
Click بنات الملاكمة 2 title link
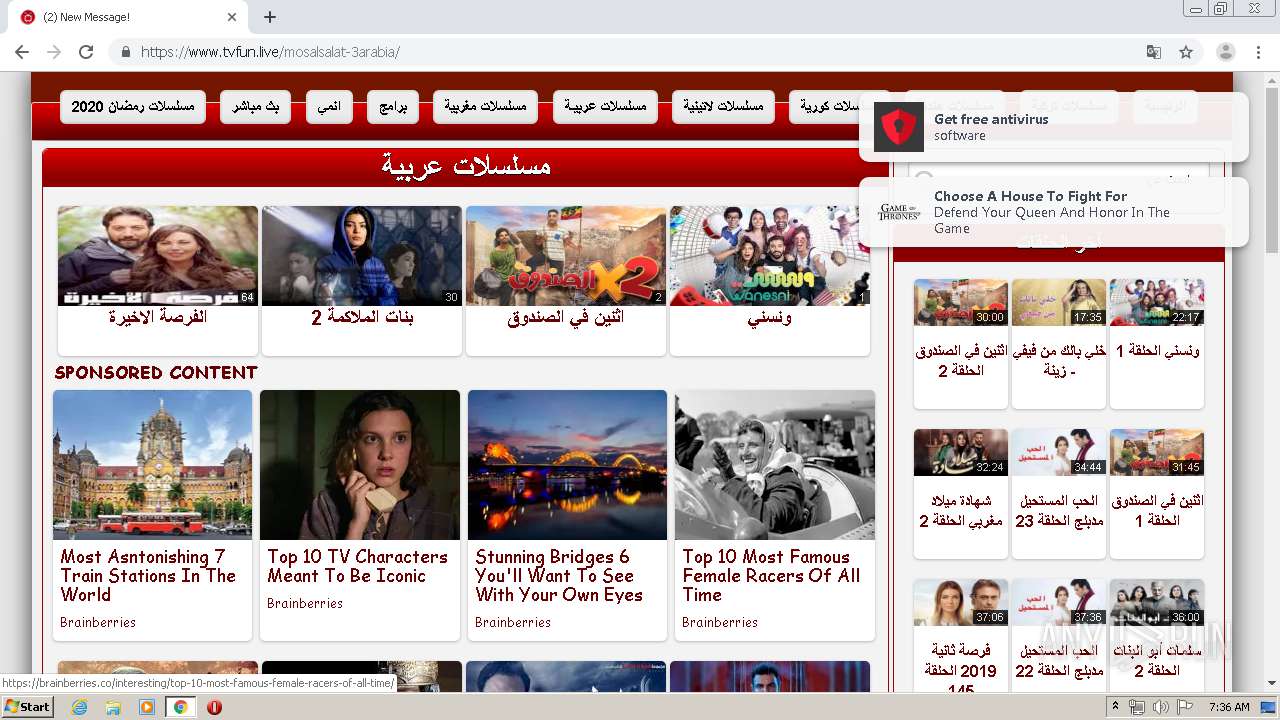[x=362, y=317]
